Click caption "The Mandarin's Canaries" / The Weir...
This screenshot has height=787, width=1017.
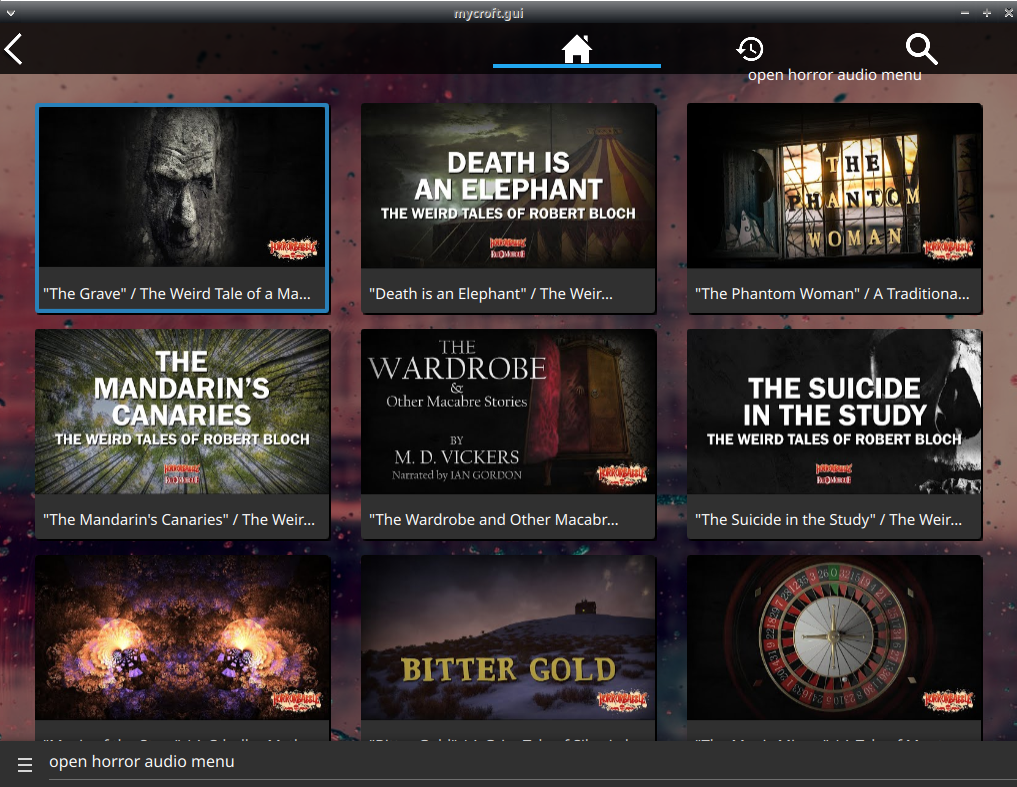[179, 520]
